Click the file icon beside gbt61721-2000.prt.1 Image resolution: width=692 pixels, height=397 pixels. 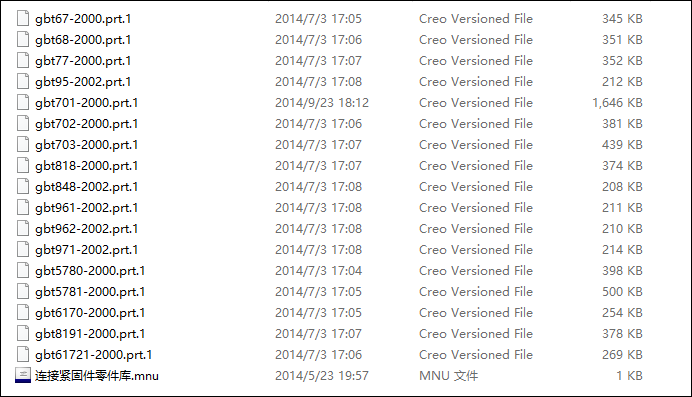click(x=23, y=355)
